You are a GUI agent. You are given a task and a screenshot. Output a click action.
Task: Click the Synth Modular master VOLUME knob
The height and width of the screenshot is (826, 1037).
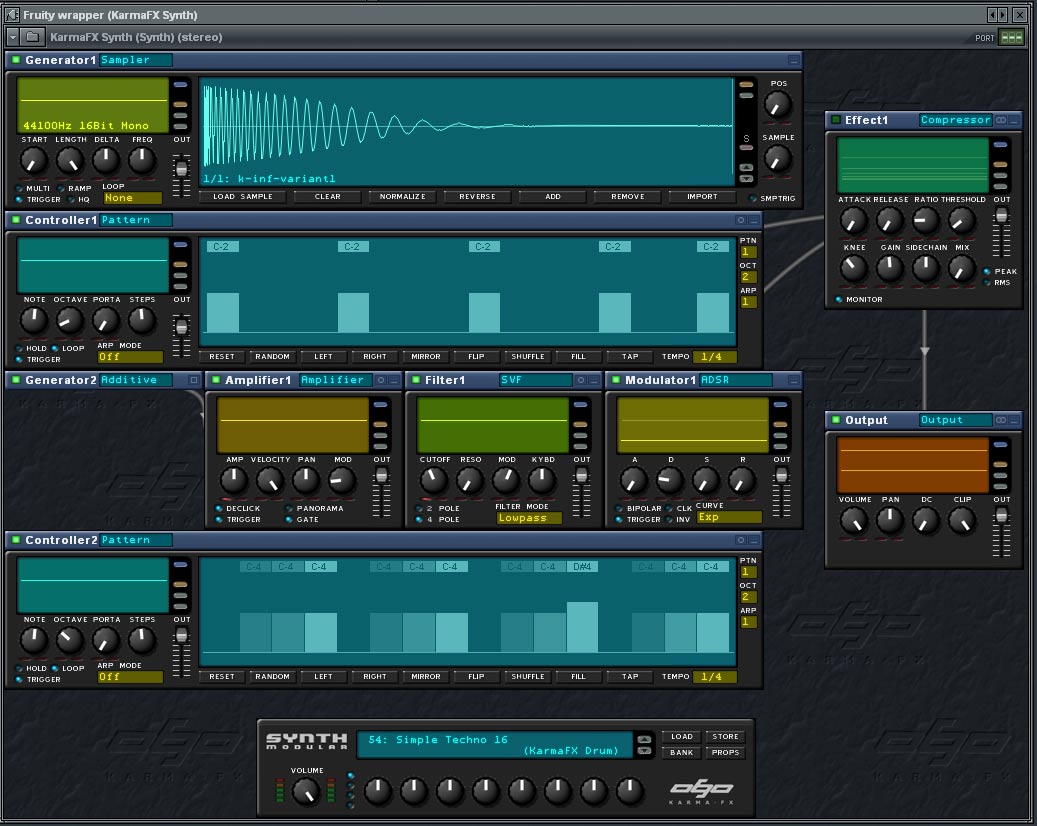306,791
